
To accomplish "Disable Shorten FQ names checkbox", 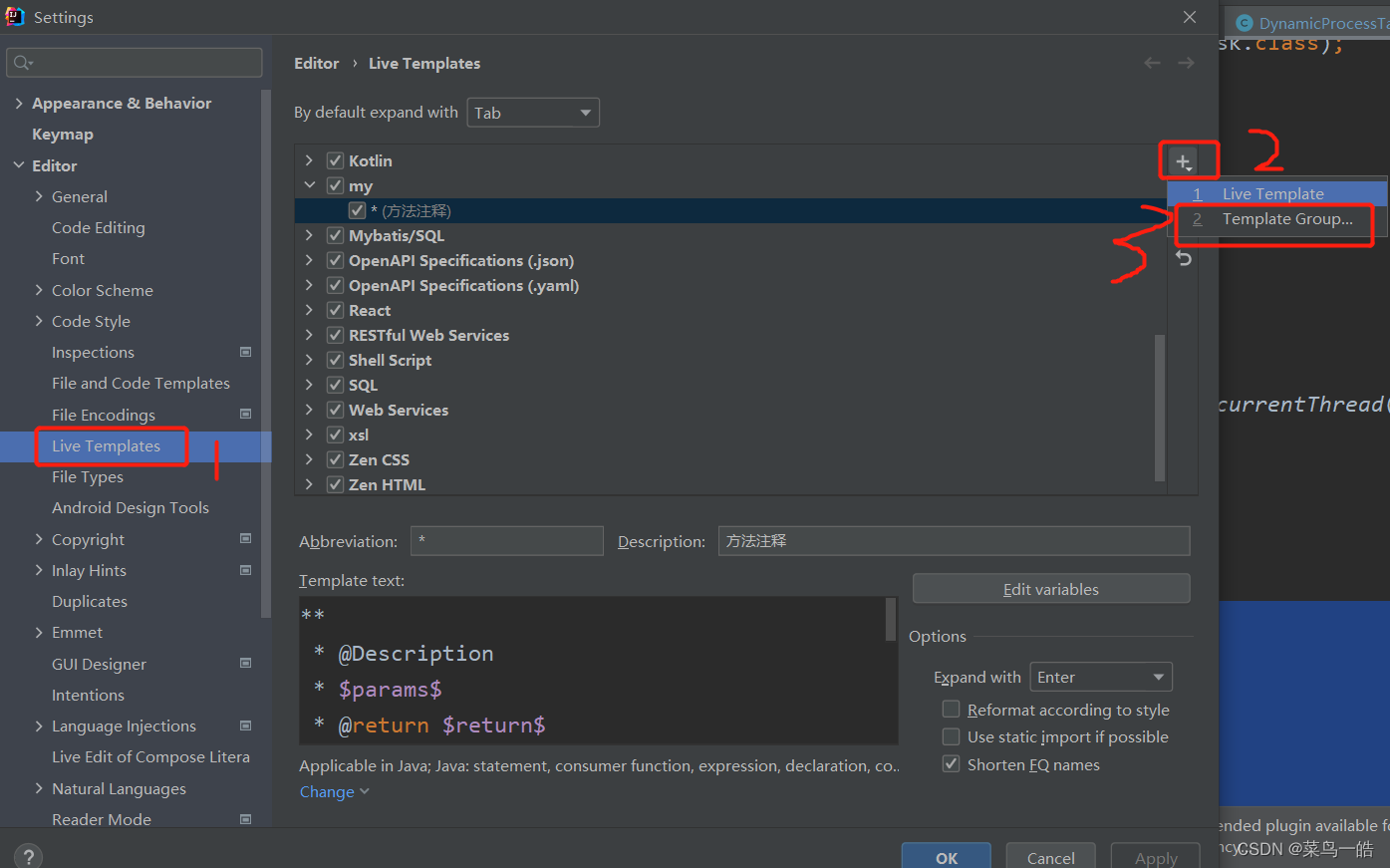I will [x=952, y=764].
